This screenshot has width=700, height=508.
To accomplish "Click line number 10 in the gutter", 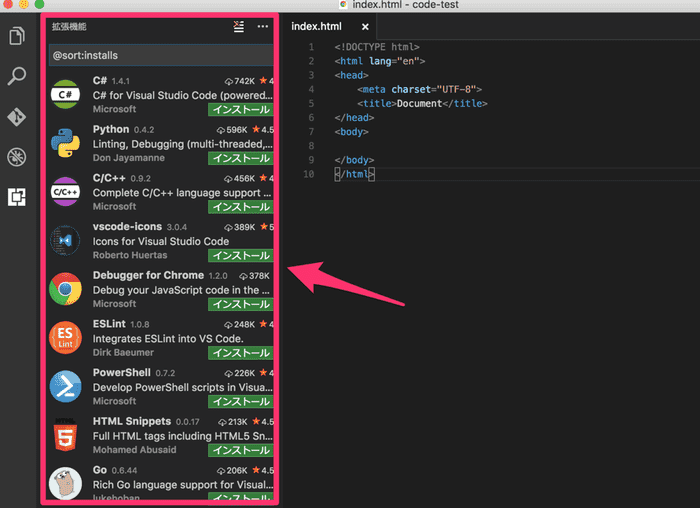I will pyautogui.click(x=310, y=174).
